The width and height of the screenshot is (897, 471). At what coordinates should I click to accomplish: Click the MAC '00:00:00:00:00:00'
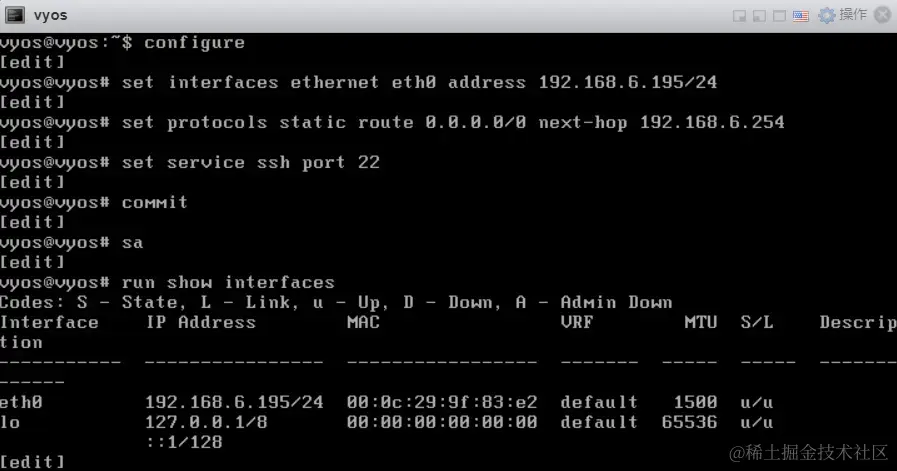pos(442,422)
